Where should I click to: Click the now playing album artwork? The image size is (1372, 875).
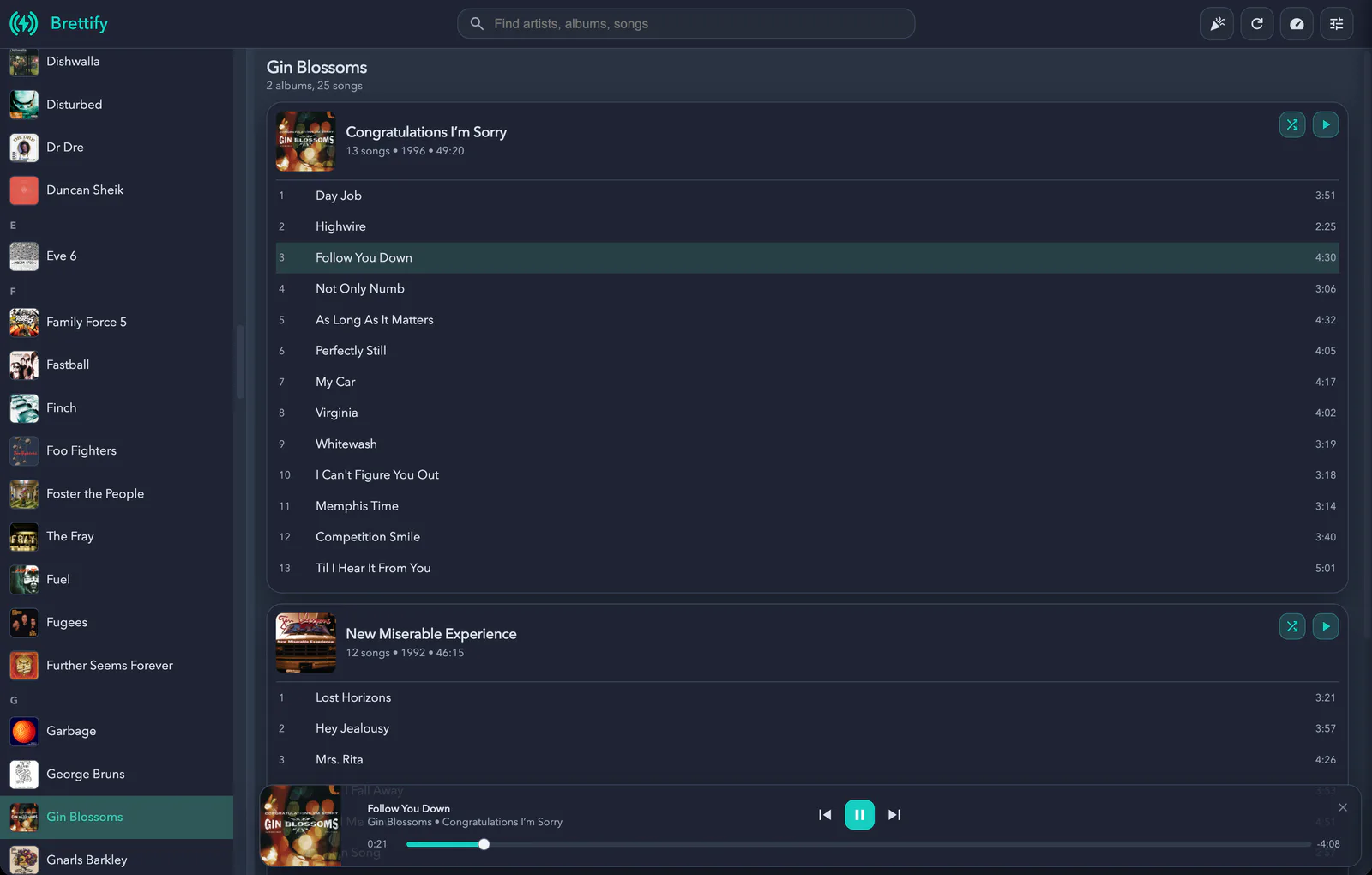tap(300, 825)
